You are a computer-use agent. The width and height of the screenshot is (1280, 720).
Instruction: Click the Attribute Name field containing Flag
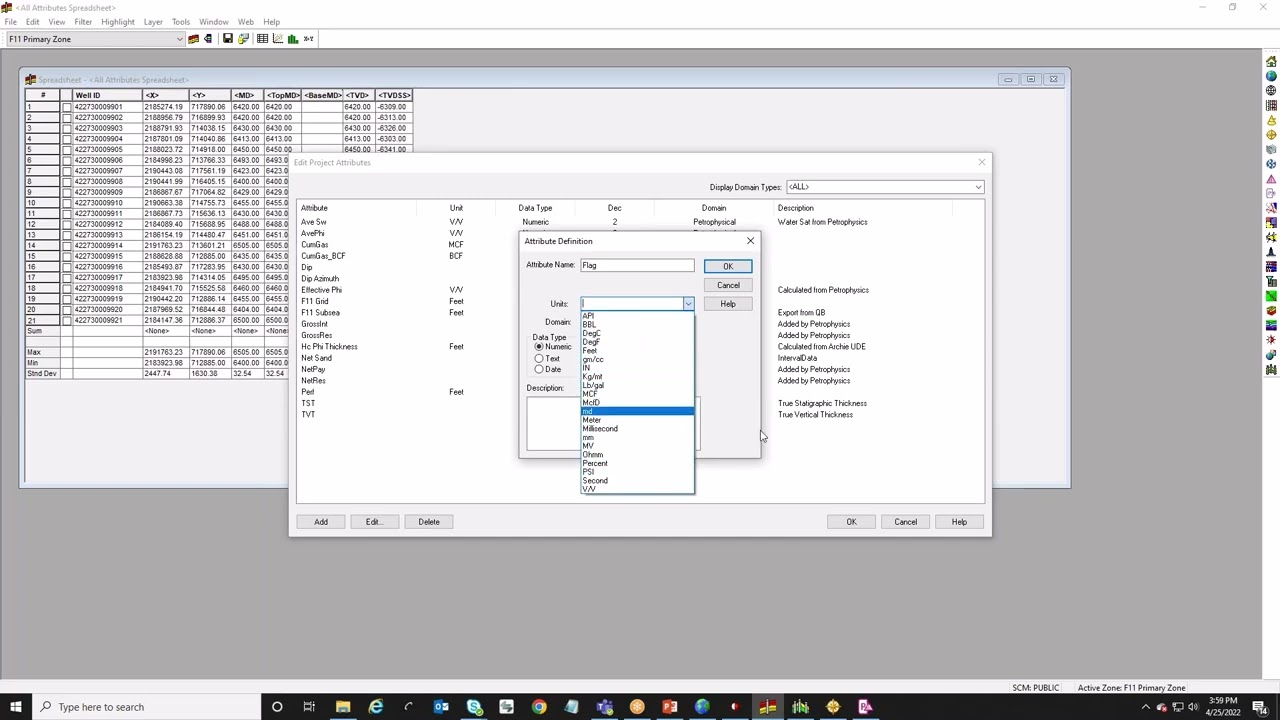pos(637,265)
